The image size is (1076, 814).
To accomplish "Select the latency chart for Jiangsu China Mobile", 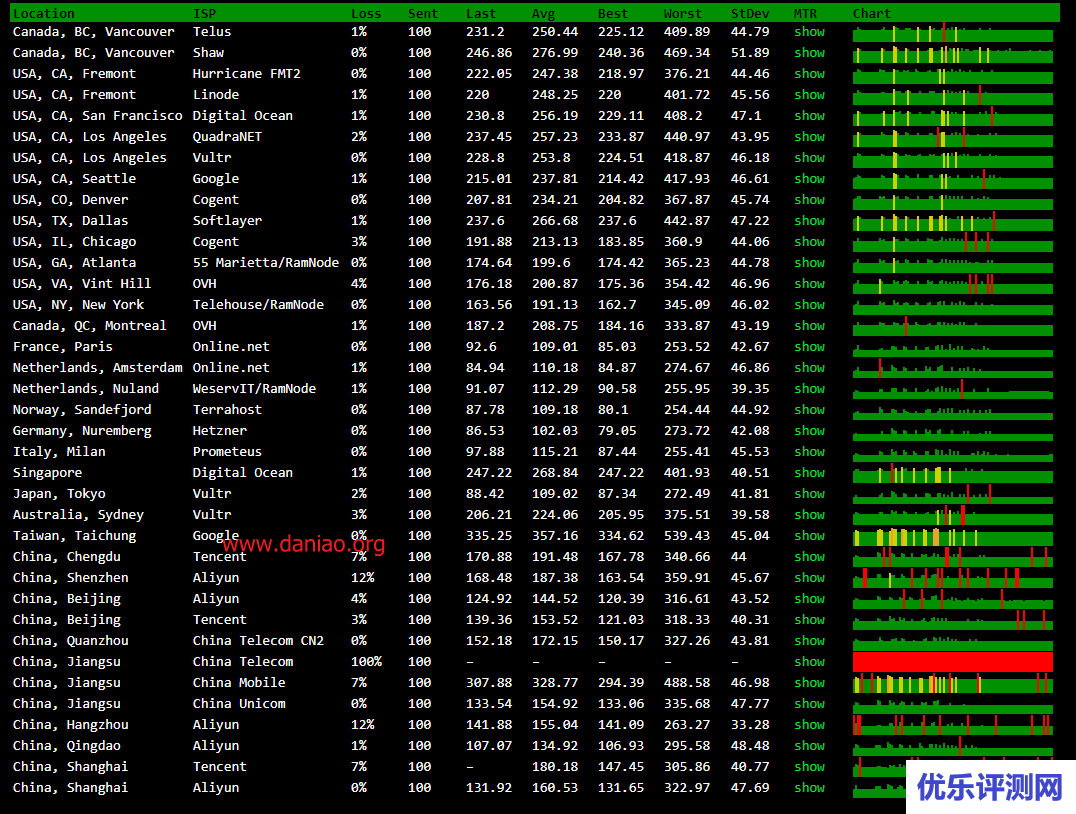I will [952, 683].
